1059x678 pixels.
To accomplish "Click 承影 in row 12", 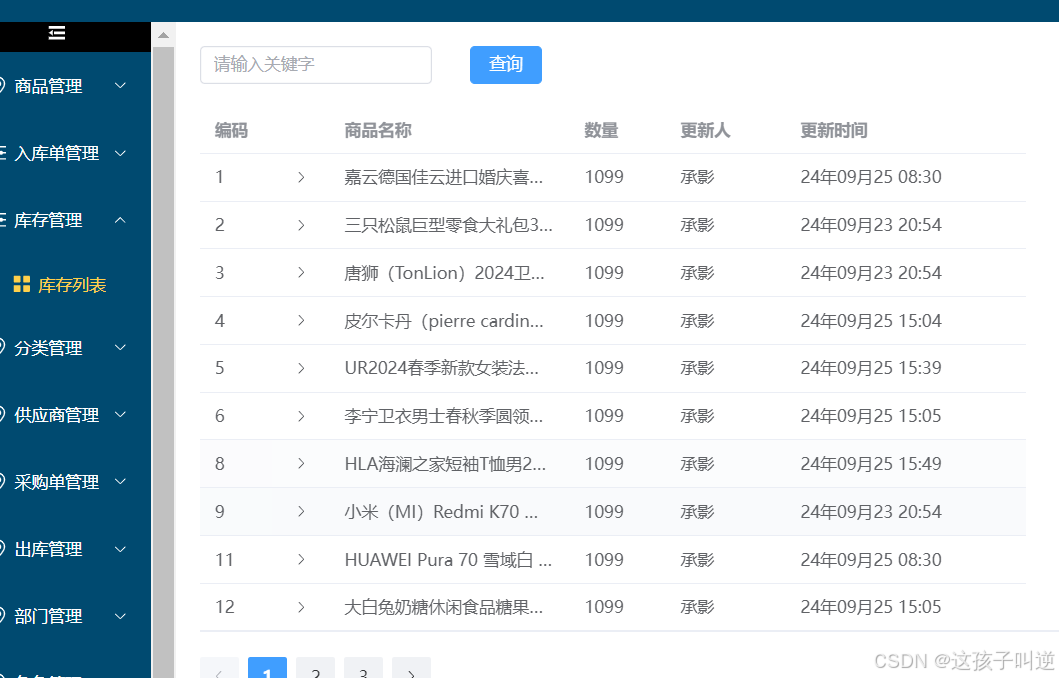I will tap(697, 607).
